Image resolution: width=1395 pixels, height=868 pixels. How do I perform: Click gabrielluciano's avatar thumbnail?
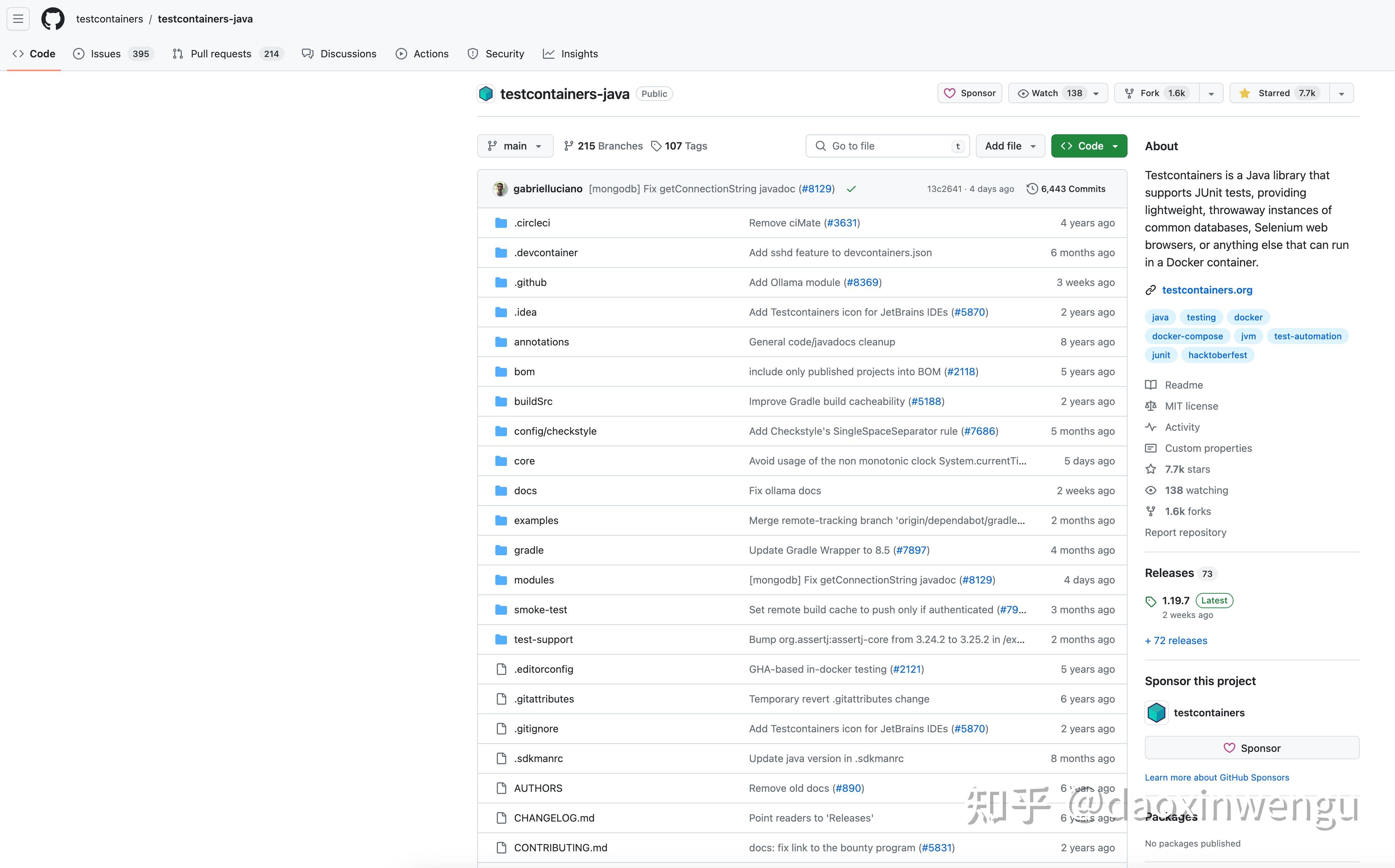tap(500, 189)
